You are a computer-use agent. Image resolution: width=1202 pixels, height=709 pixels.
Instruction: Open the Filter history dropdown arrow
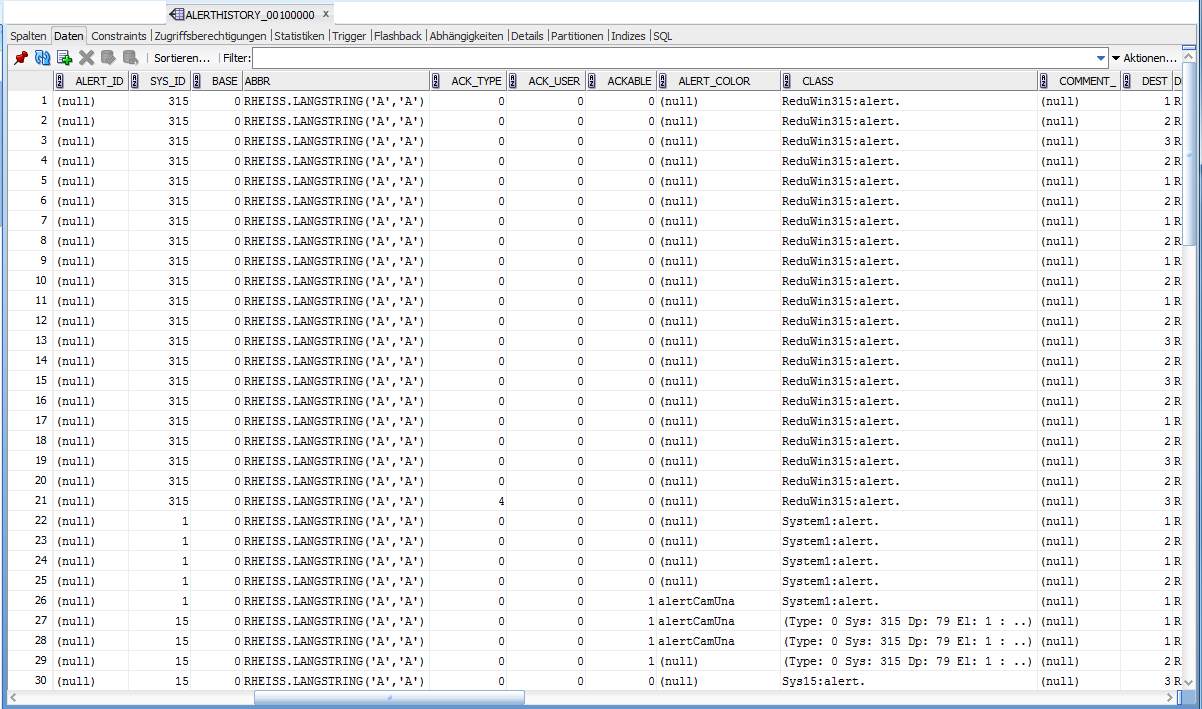1101,59
